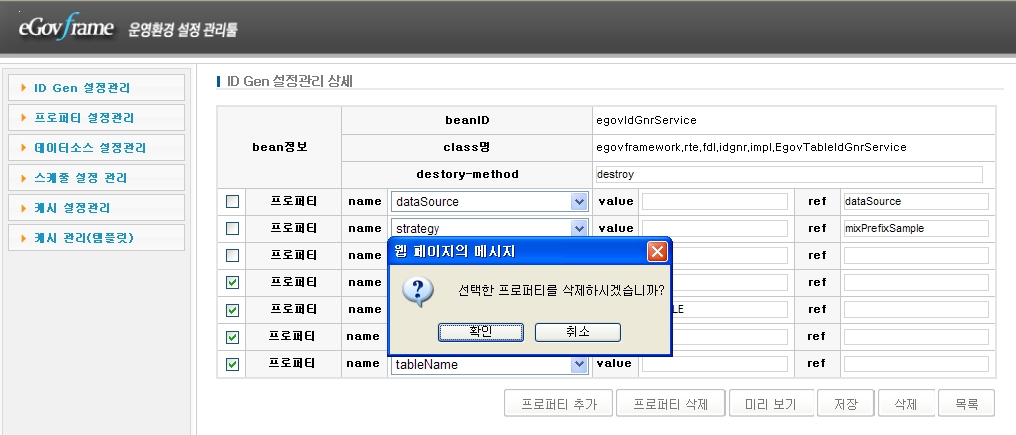This screenshot has height=435, width=1016.
Task: Open 캐시 관리(템플릿) menu item
Action: click(x=96, y=238)
